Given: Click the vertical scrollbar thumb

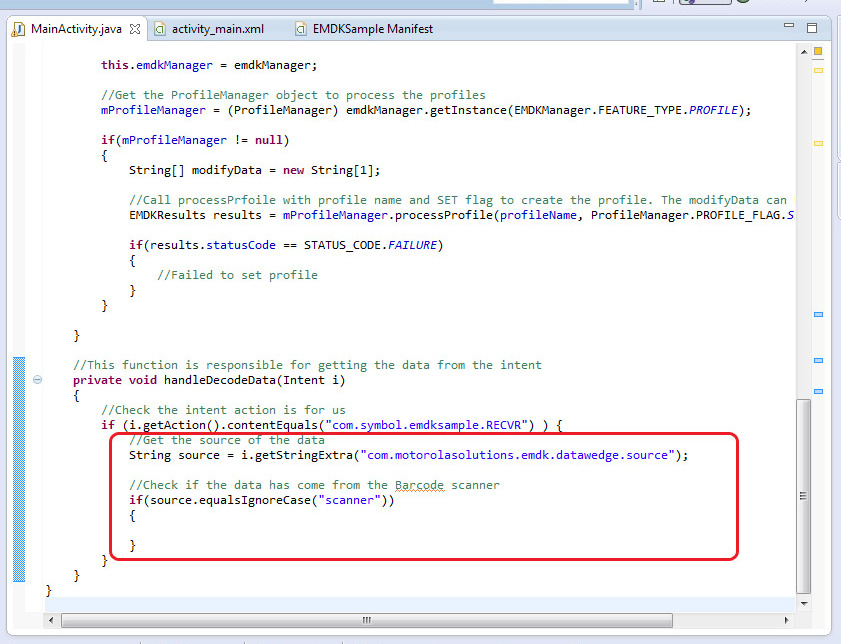Looking at the screenshot, I should [x=802, y=495].
